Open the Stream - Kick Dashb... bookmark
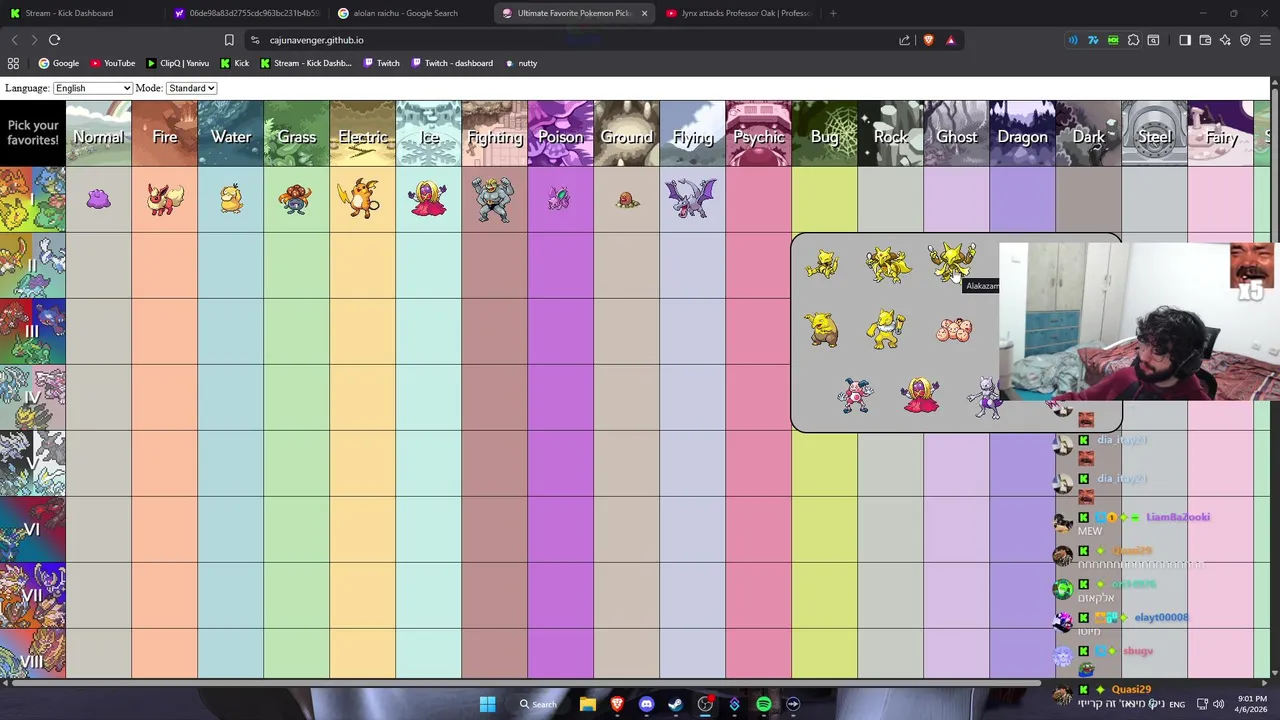The width and height of the screenshot is (1280, 720). 305,63
